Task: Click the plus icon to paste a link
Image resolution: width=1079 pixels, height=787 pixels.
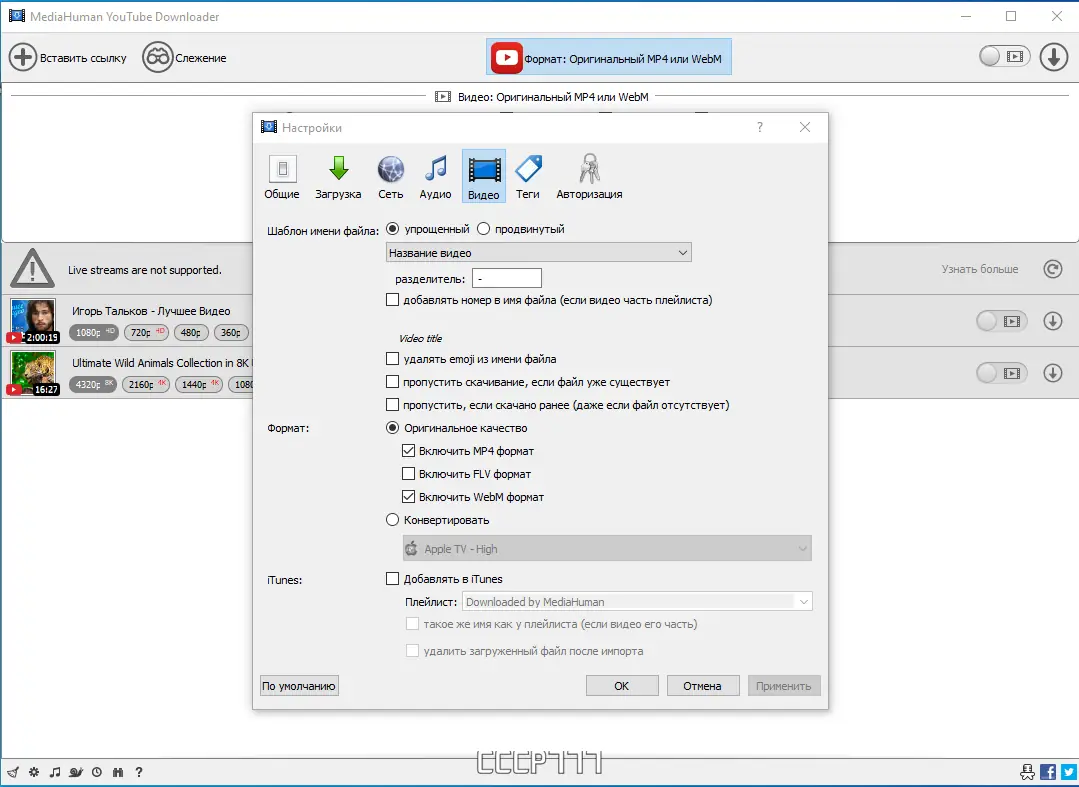Action: (x=22, y=57)
